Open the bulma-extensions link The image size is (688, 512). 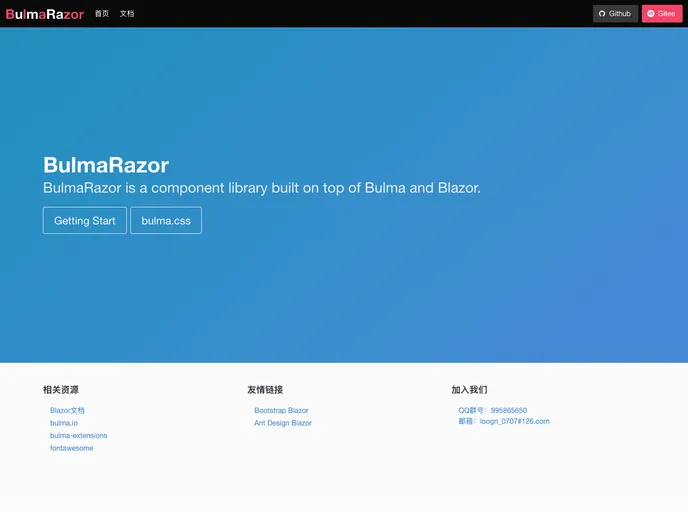tap(78, 436)
